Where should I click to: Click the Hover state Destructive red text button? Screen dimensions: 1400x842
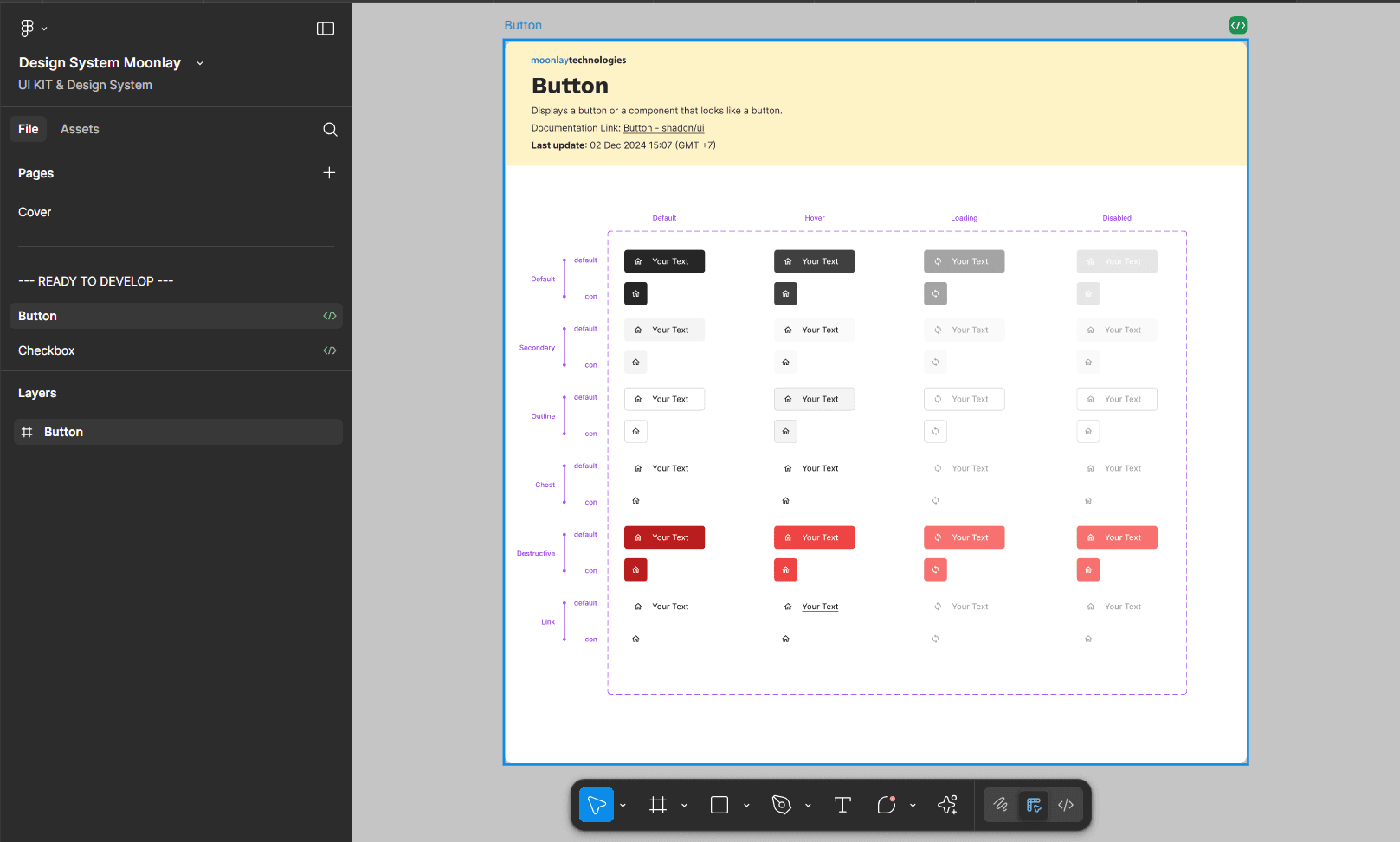[x=814, y=537]
